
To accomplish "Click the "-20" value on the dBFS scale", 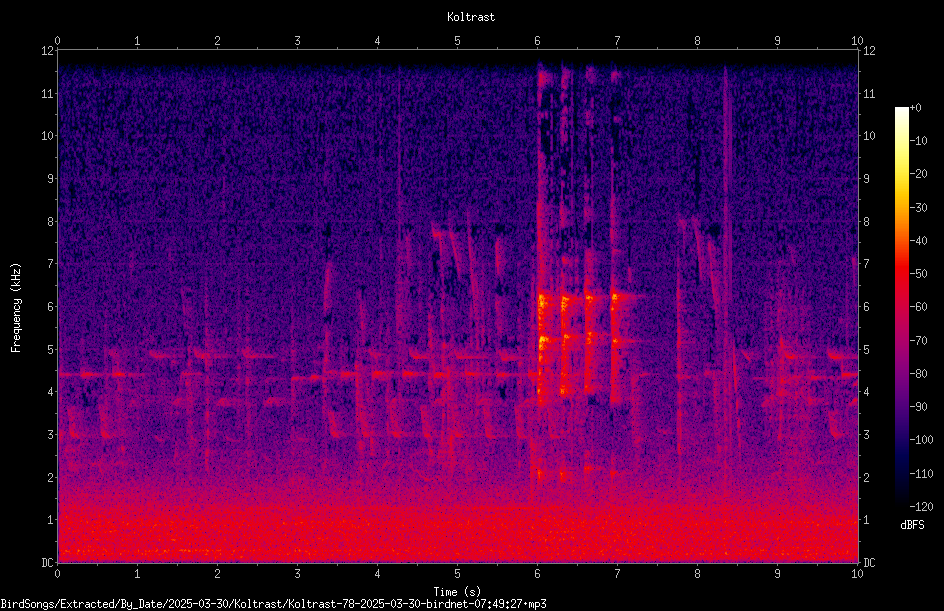I will click(x=918, y=174).
